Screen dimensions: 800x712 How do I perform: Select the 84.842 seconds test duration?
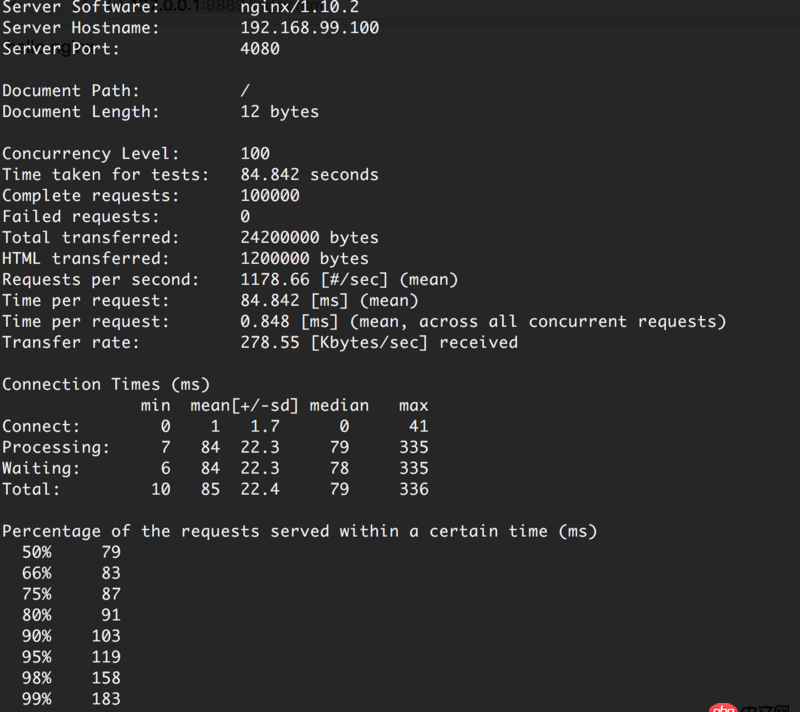pyautogui.click(x=309, y=174)
